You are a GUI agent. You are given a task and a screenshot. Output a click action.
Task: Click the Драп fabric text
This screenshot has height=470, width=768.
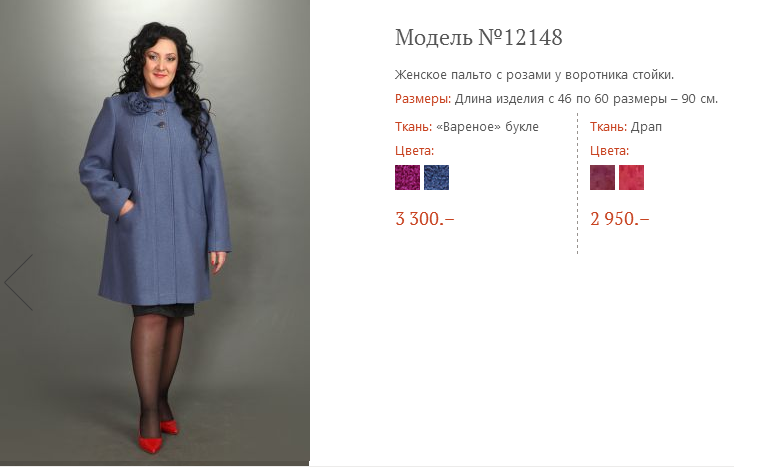click(646, 127)
